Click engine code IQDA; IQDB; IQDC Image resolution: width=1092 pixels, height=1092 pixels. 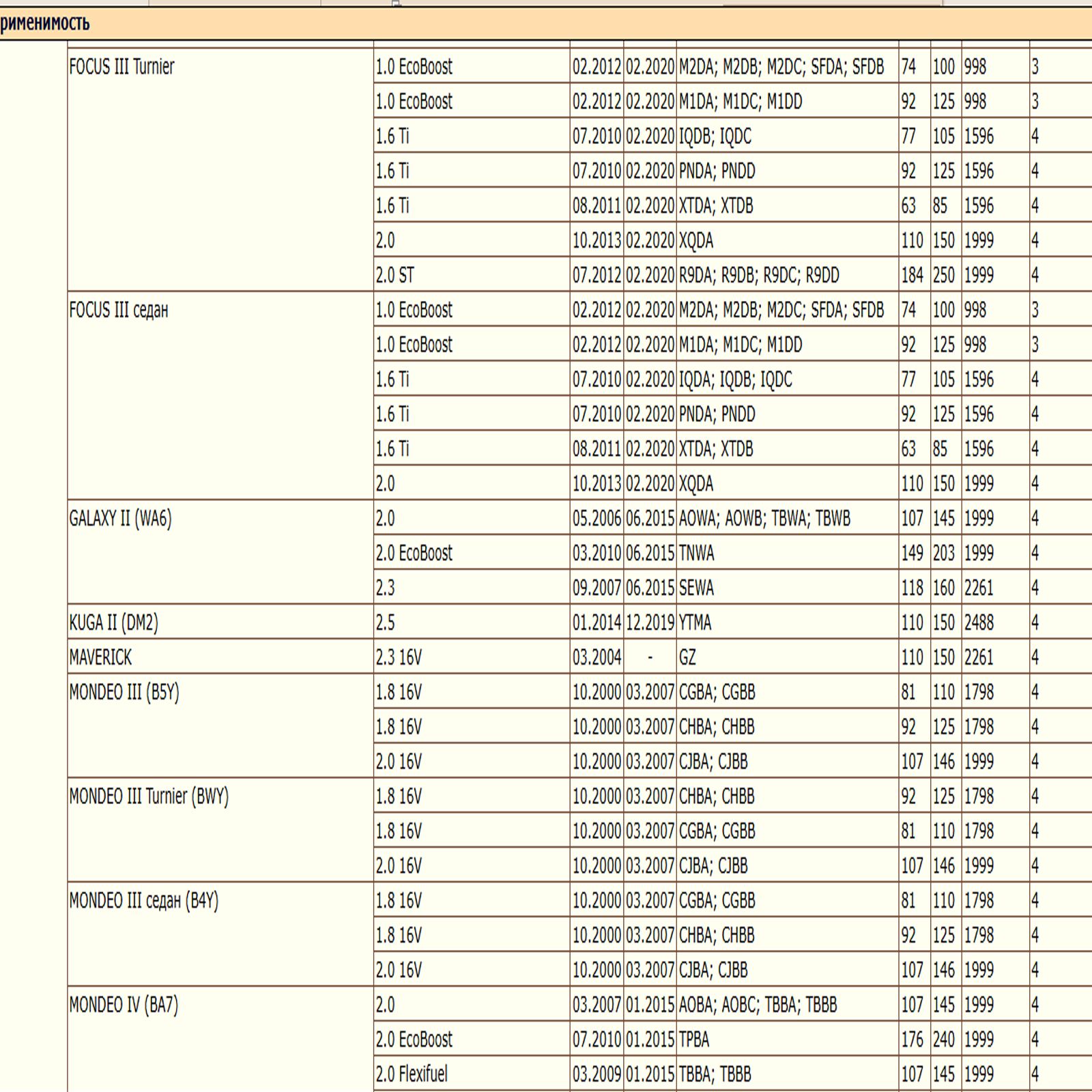click(x=735, y=379)
